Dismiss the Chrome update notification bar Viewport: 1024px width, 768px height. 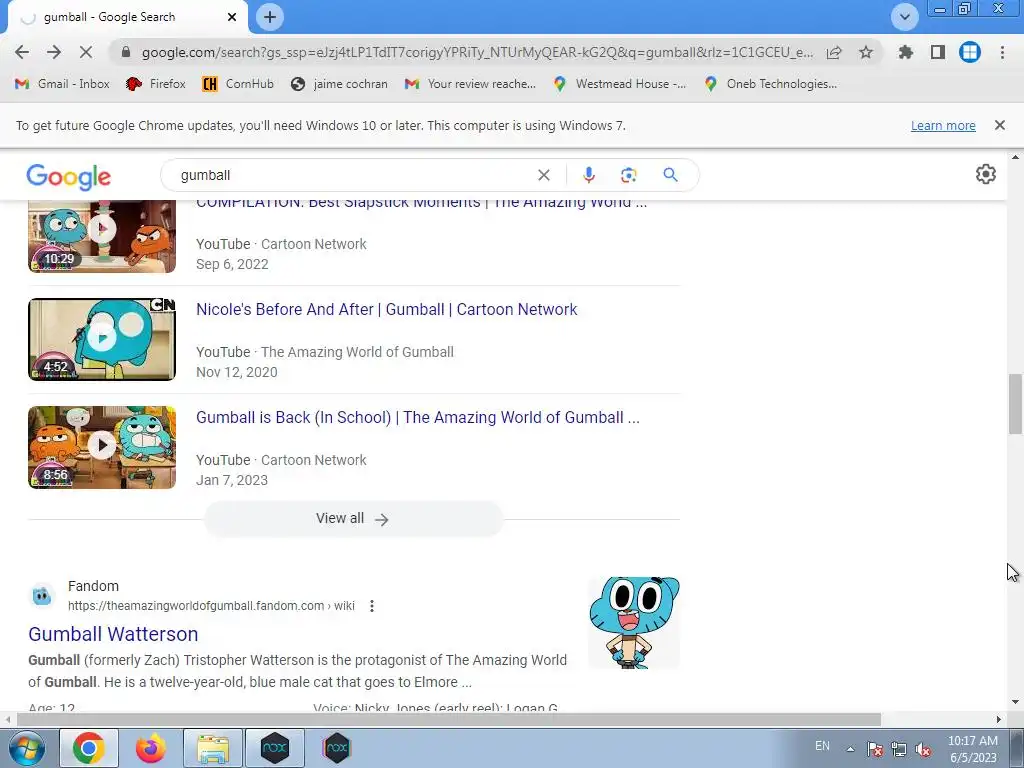point(999,125)
